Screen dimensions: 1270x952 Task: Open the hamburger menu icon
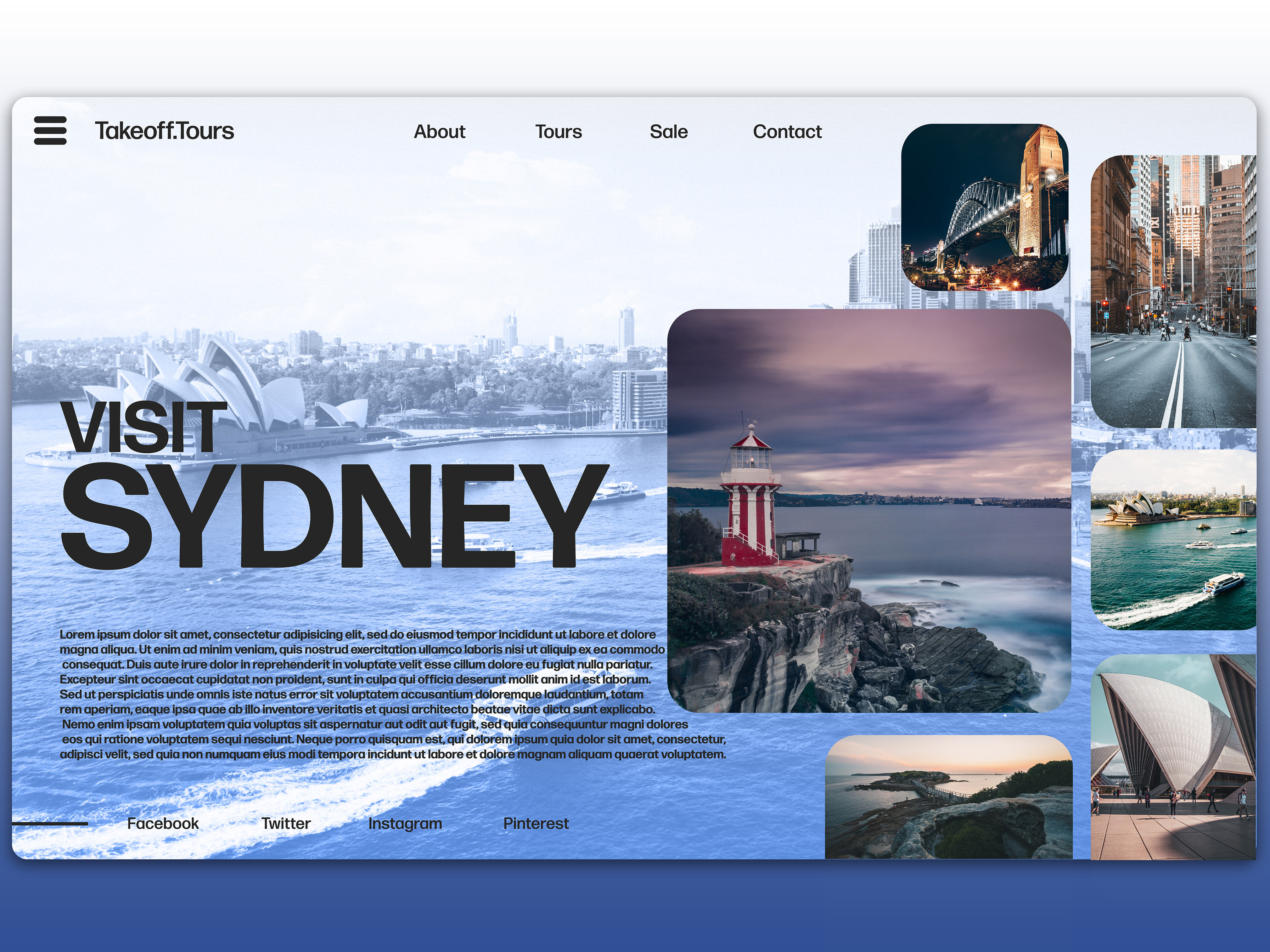[x=50, y=130]
